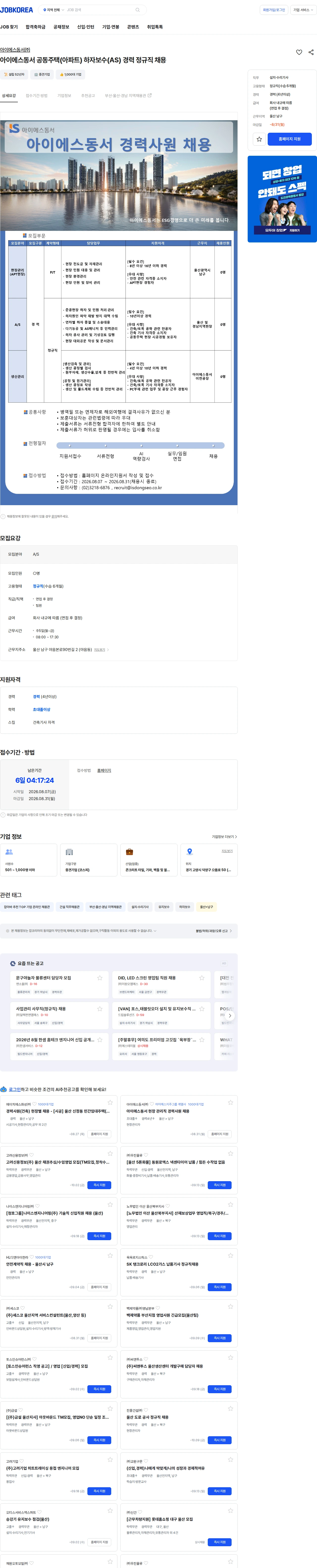Click the employee count people icon
Viewport: 317px width, 1568px height.
[x=9, y=852]
